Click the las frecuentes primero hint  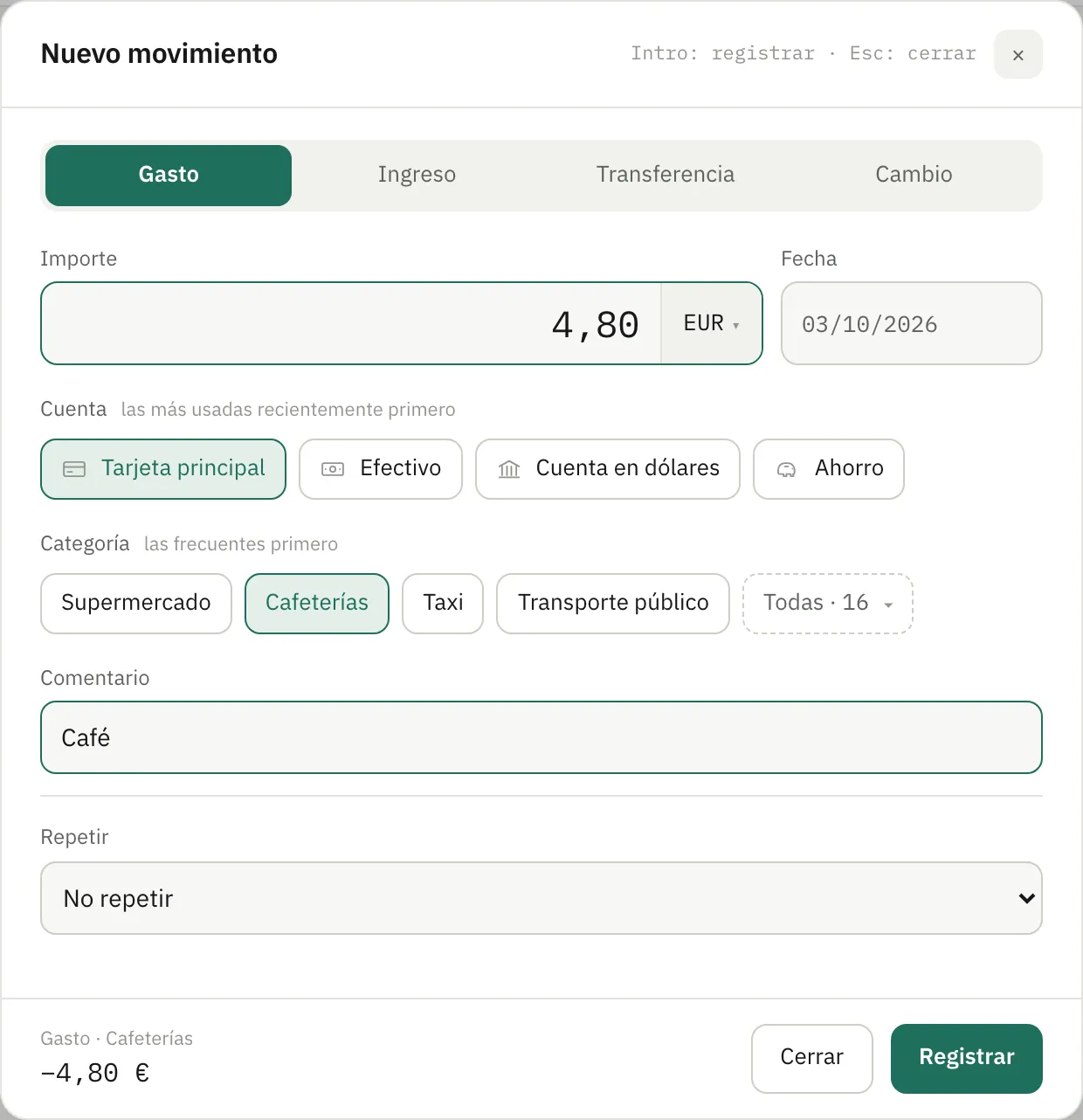coord(241,544)
